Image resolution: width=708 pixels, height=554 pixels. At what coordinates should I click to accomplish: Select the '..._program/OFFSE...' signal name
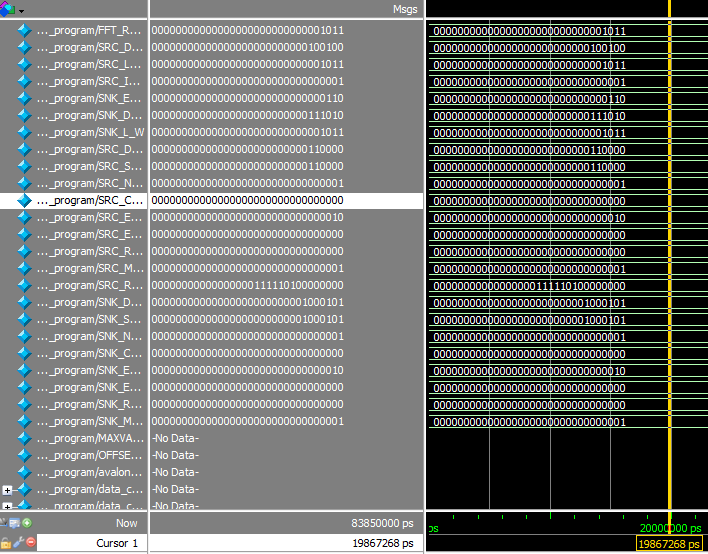[x=89, y=455]
